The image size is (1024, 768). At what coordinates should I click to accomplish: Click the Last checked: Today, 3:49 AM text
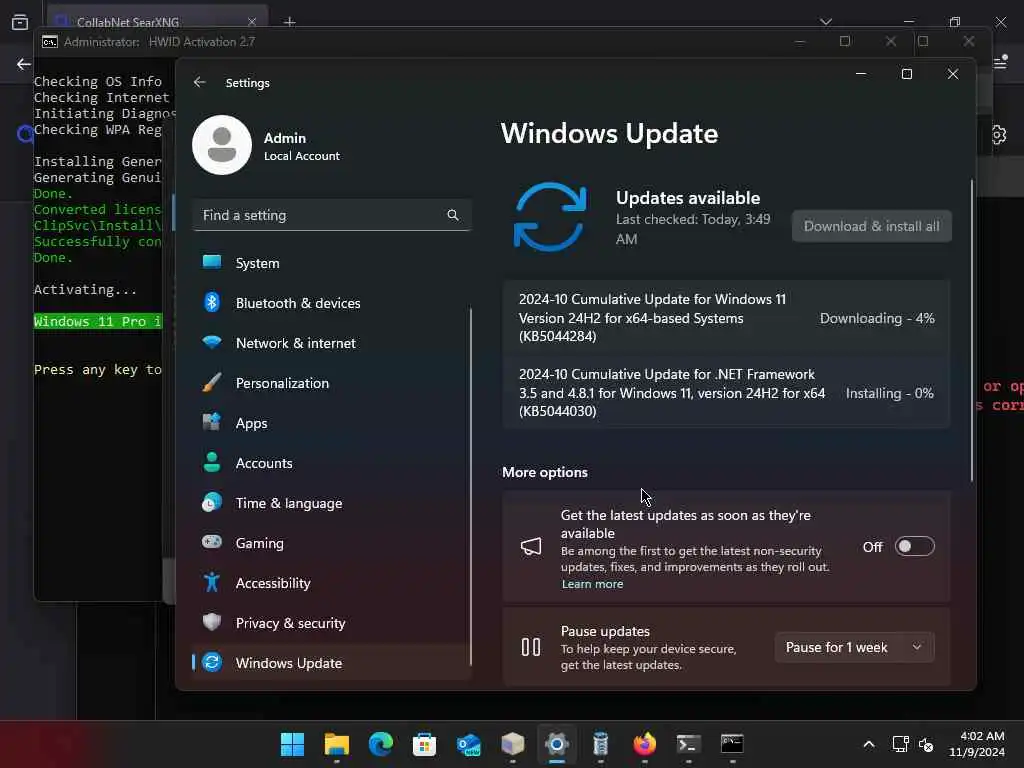[693, 229]
